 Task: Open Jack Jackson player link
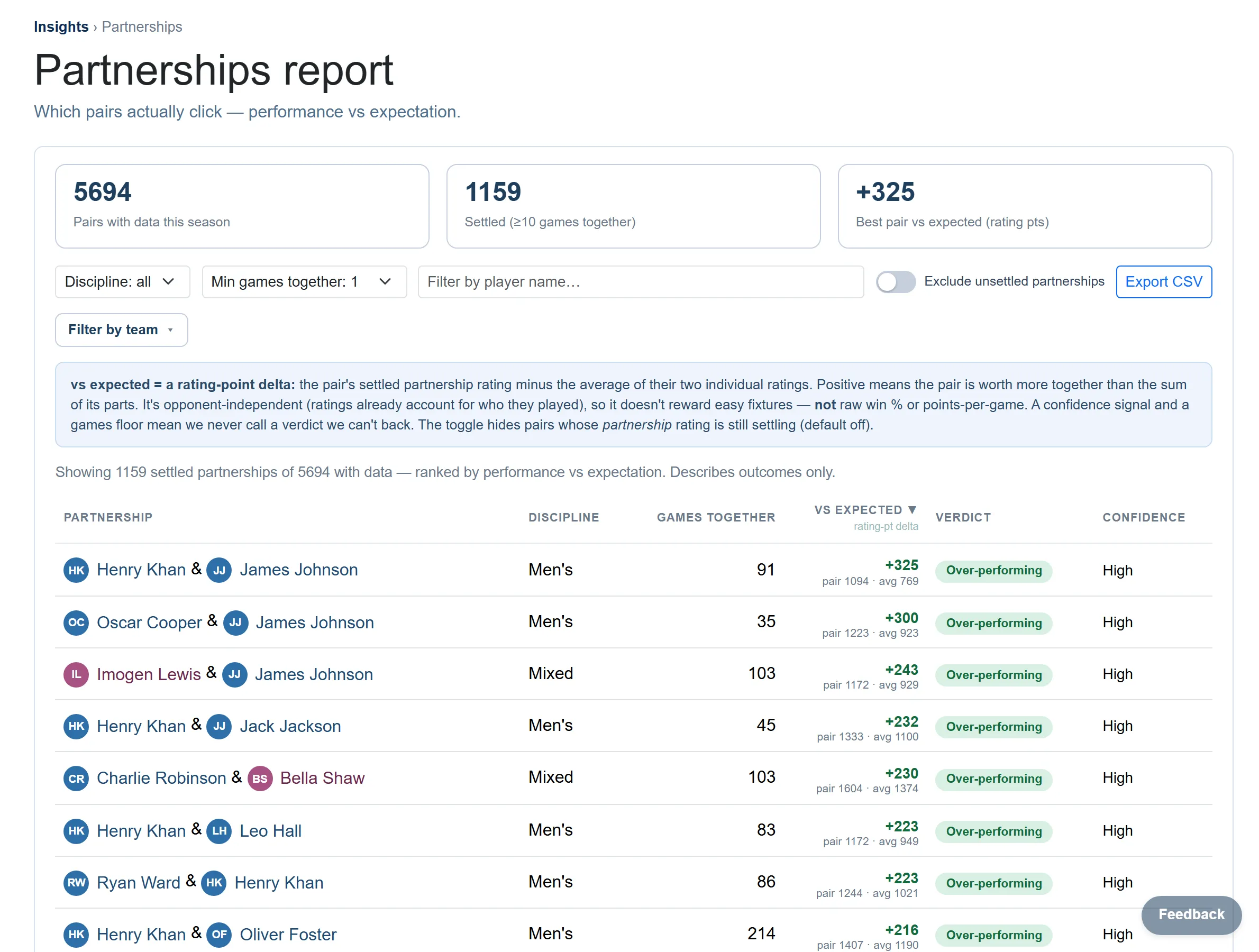(x=290, y=726)
